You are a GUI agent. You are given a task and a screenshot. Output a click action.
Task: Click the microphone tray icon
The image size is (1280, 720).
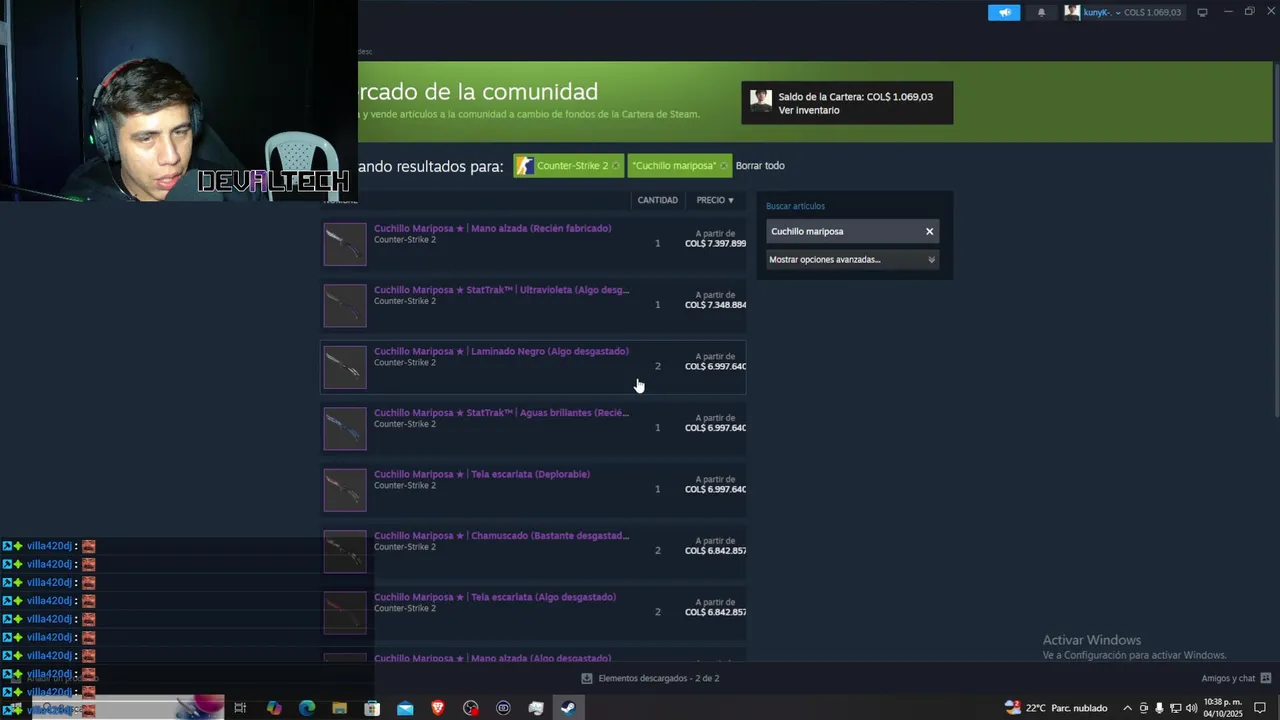1159,708
